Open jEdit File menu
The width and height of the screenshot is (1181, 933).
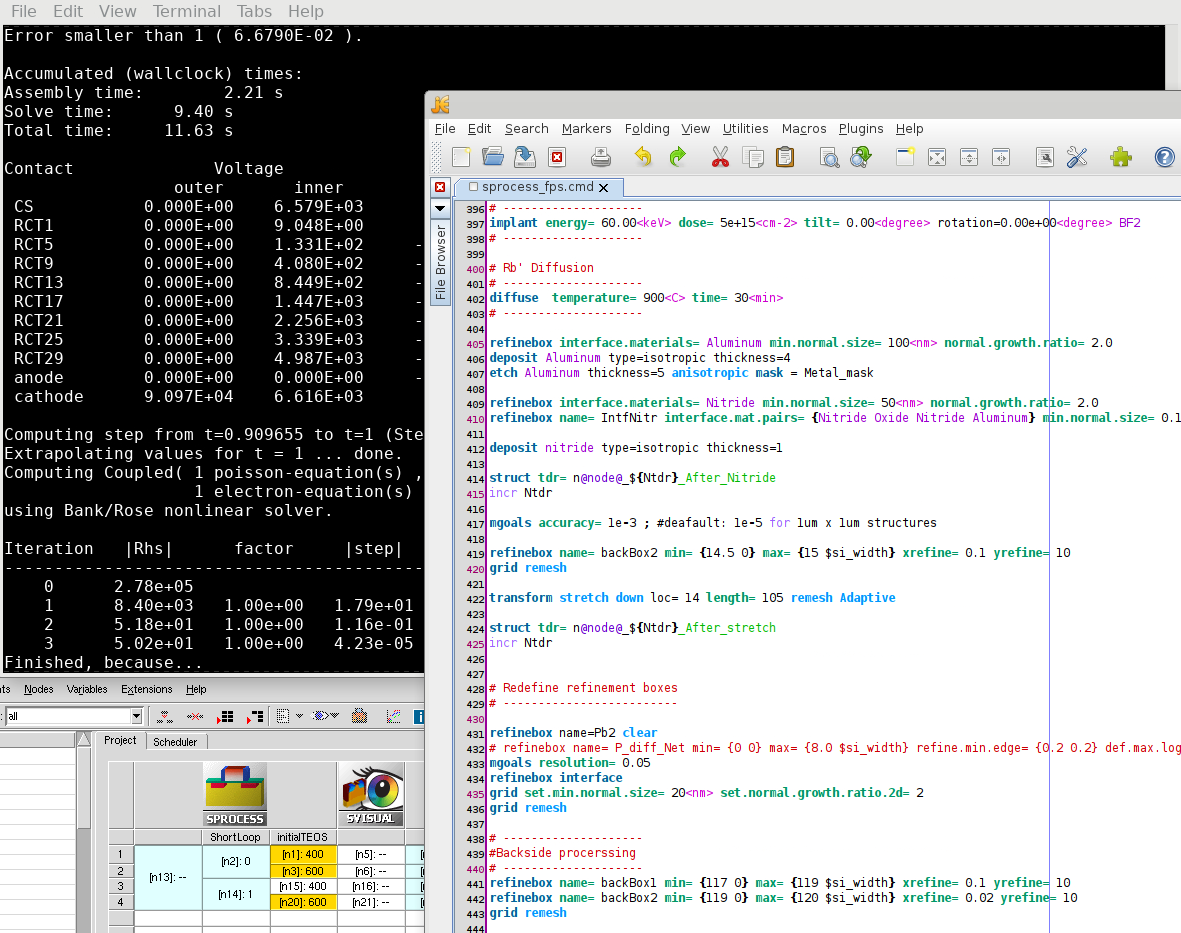click(x=445, y=129)
